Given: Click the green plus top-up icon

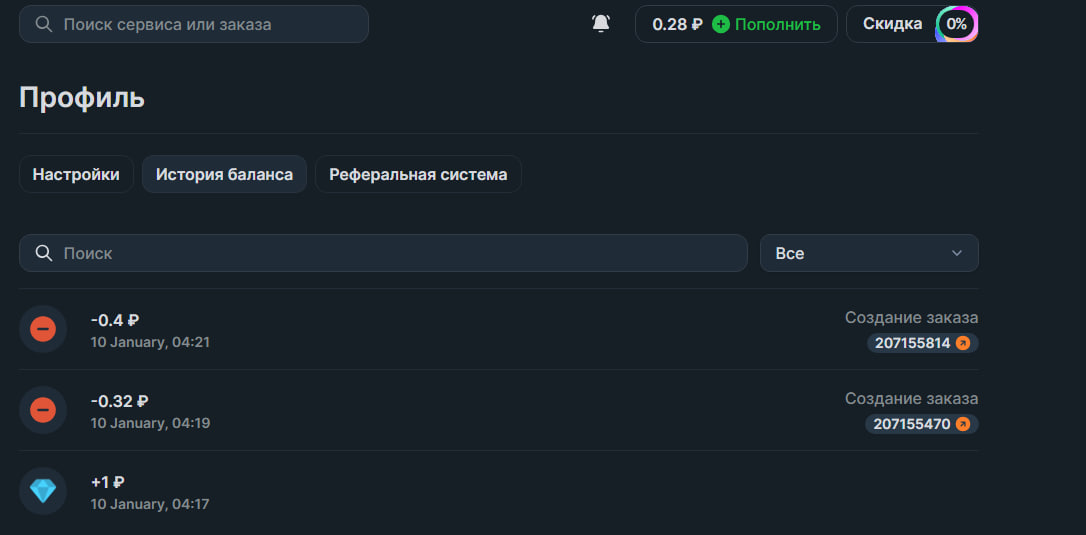Looking at the screenshot, I should tap(721, 24).
